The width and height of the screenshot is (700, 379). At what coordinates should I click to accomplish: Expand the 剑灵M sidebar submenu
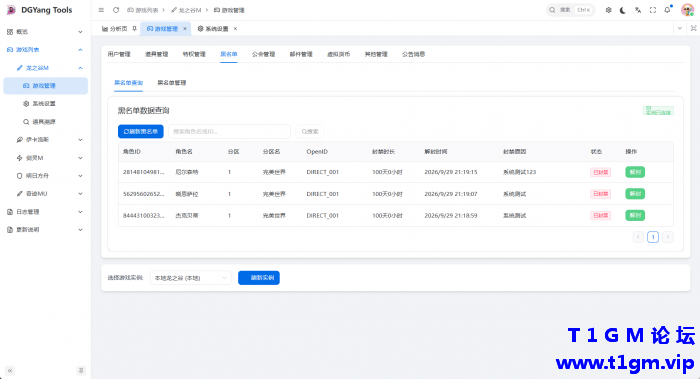(45, 158)
